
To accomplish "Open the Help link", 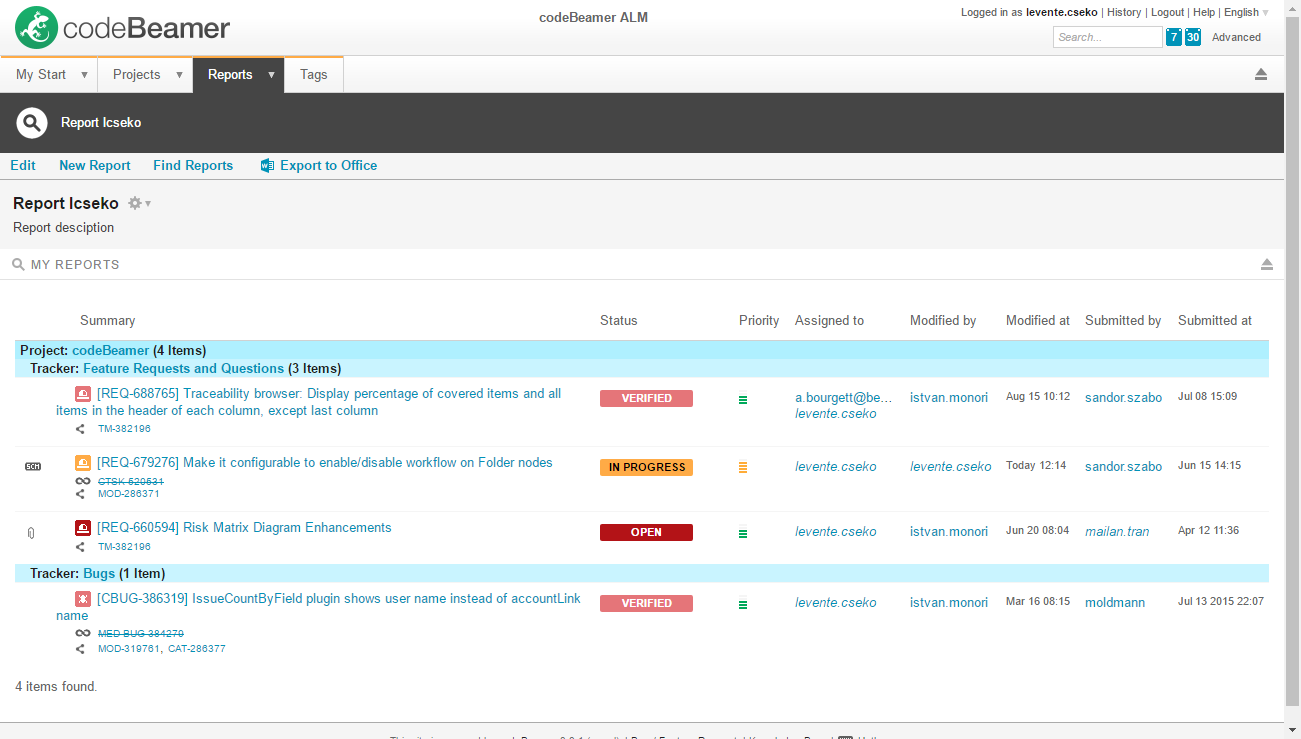I will point(1204,12).
